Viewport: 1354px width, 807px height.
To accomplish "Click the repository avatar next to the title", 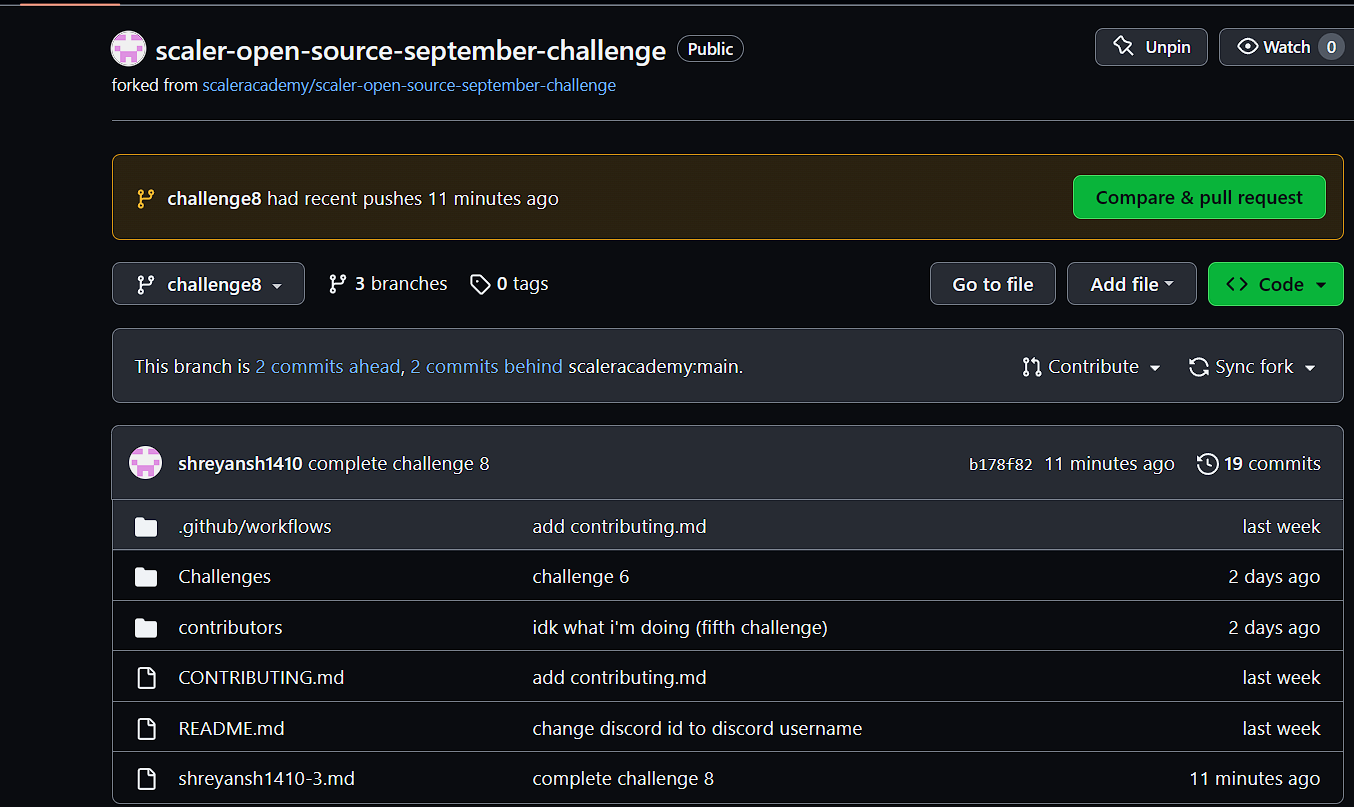I will coord(128,48).
